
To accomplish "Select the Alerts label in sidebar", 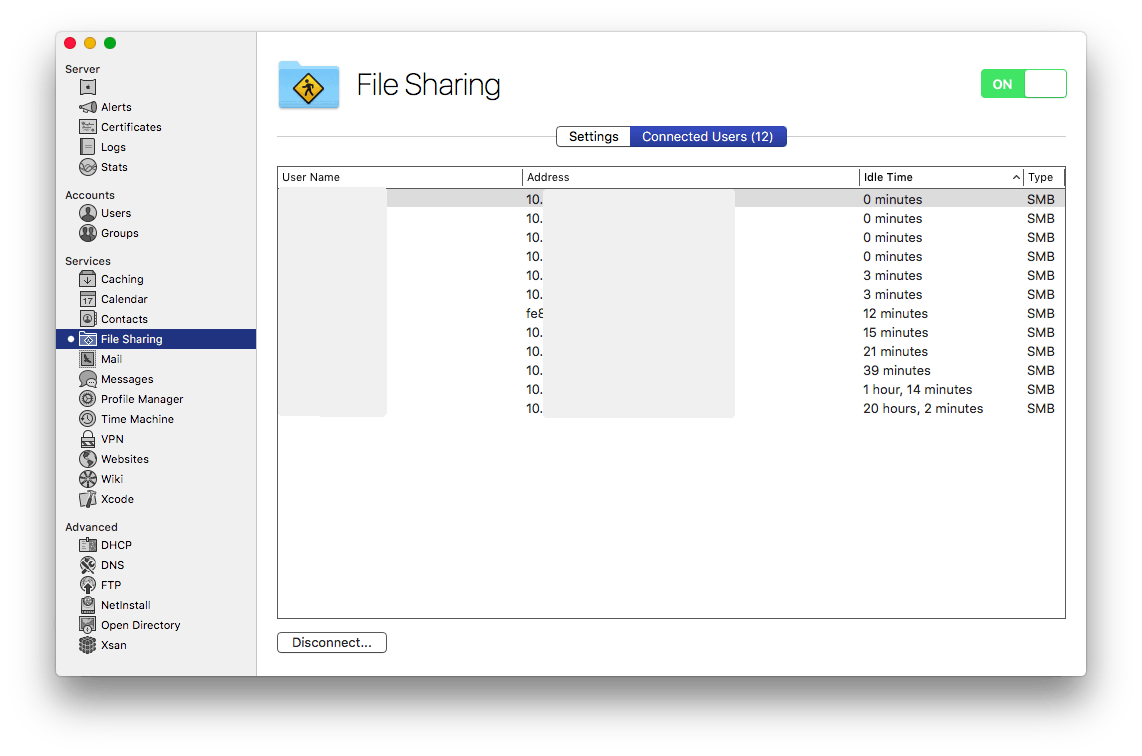I will point(117,107).
